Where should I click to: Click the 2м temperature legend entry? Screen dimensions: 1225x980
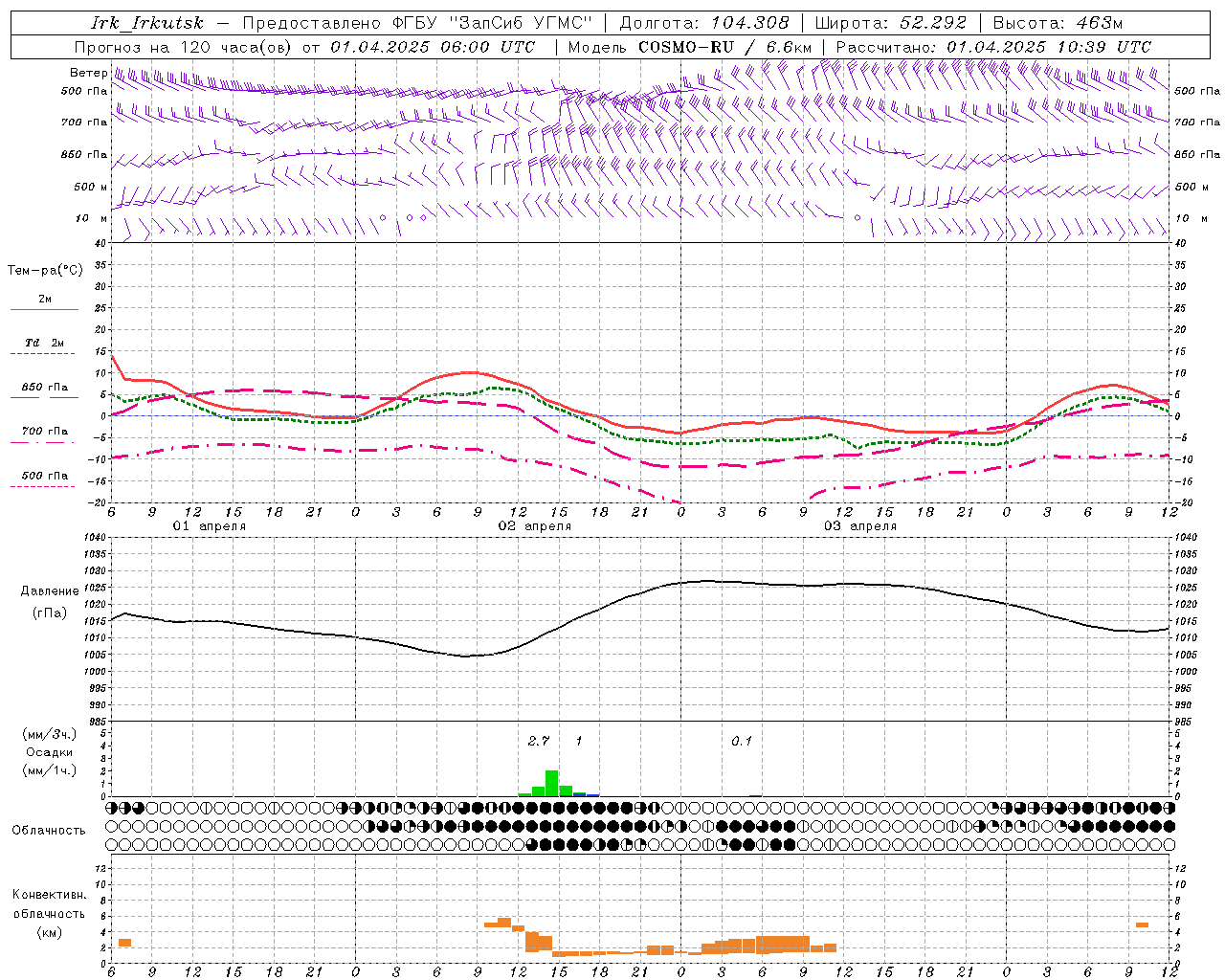click(45, 300)
